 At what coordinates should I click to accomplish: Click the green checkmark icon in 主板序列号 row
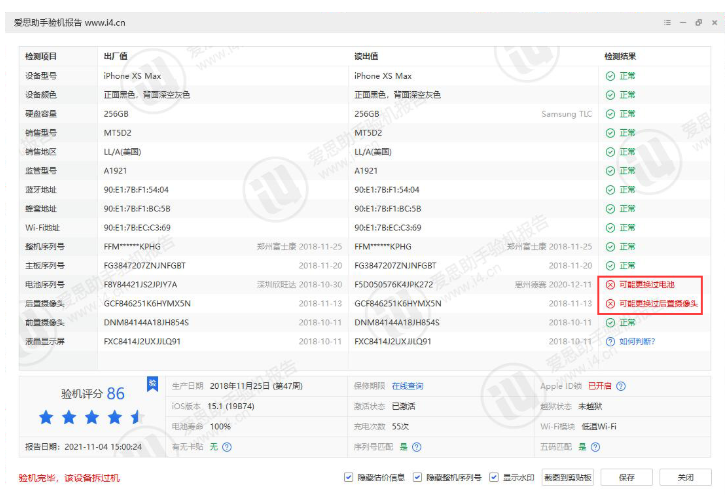click(610, 266)
